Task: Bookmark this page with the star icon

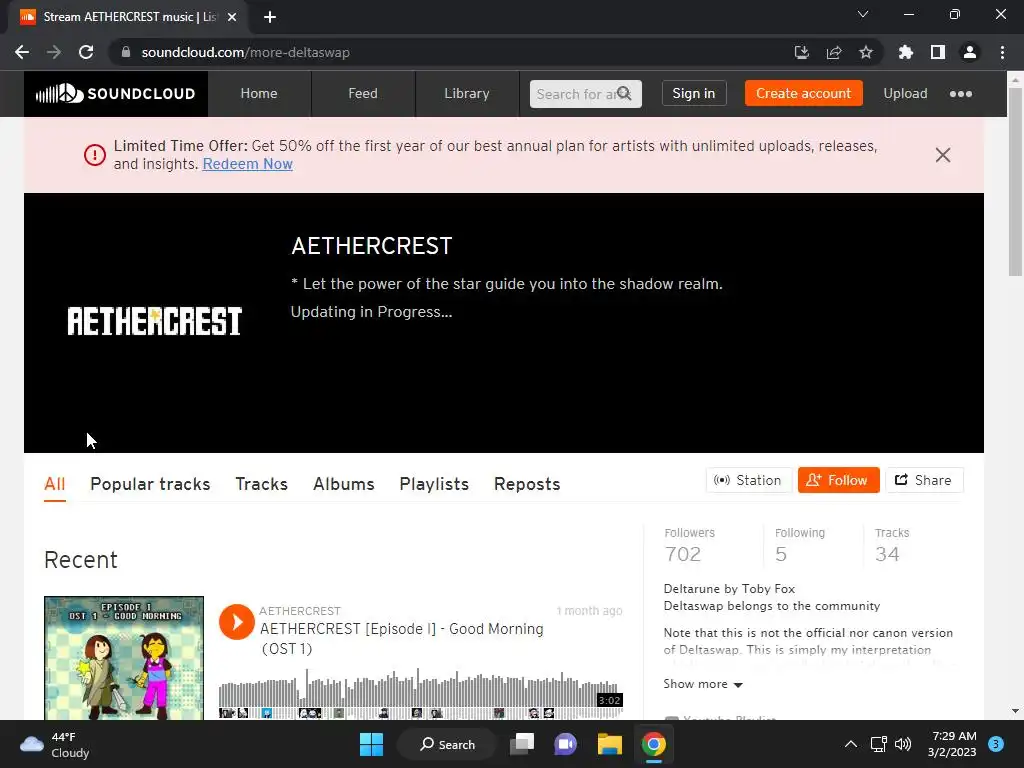Action: coord(866,52)
